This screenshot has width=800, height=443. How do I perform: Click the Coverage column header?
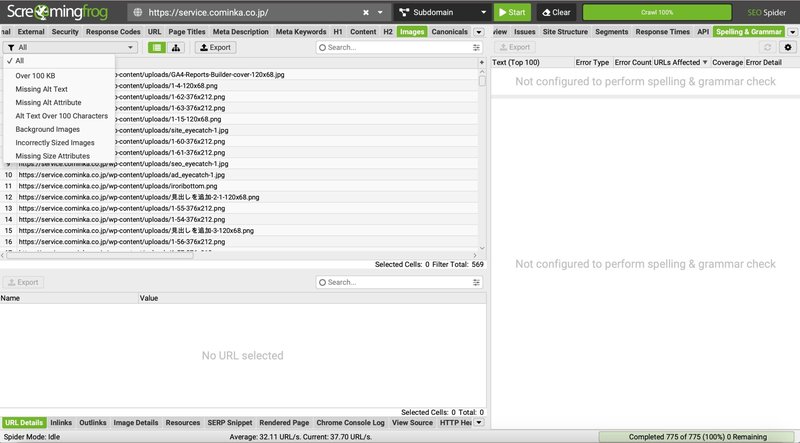point(727,62)
